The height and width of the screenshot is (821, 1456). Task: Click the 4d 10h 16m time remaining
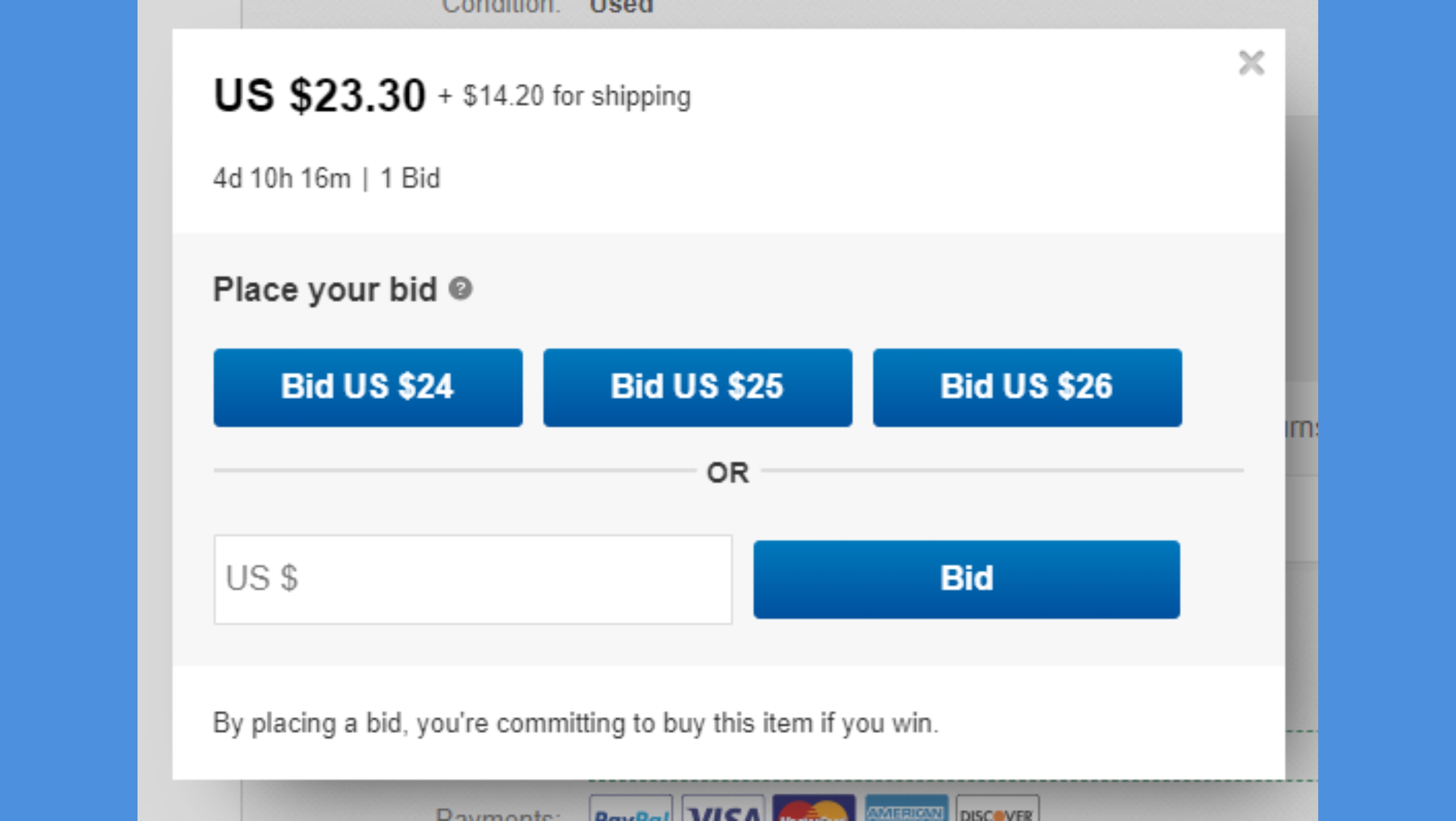[282, 178]
